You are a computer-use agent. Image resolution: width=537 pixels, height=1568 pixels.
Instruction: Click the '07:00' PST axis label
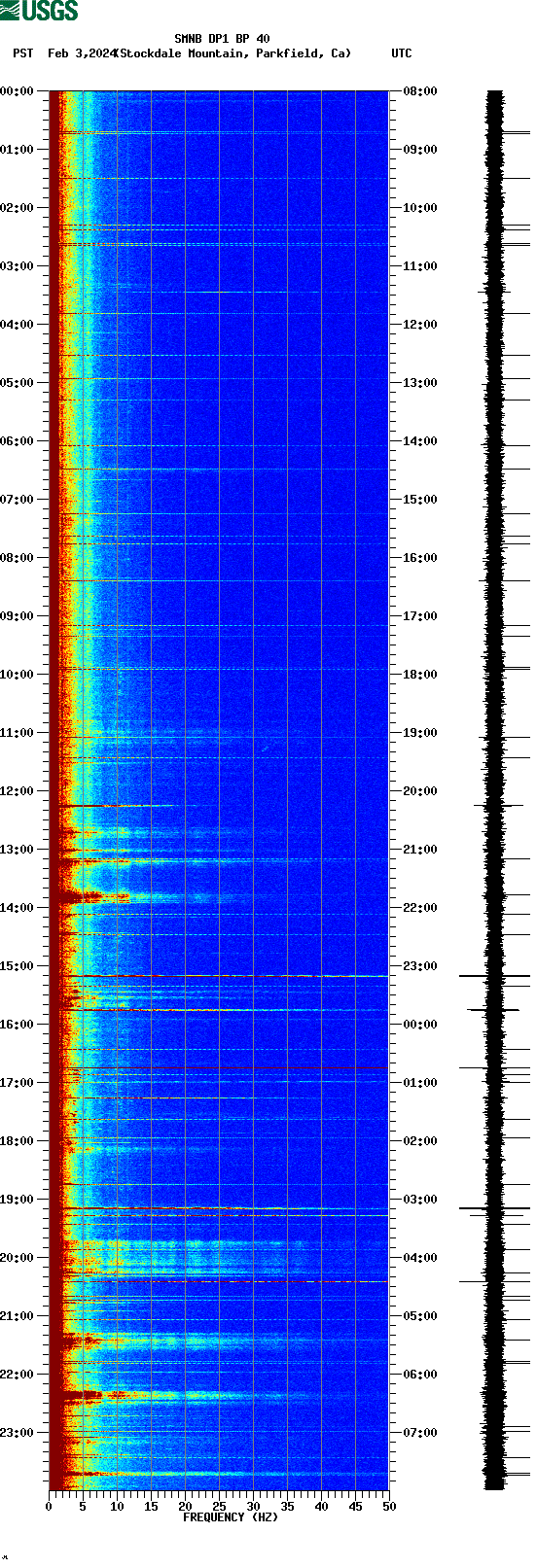[18, 500]
